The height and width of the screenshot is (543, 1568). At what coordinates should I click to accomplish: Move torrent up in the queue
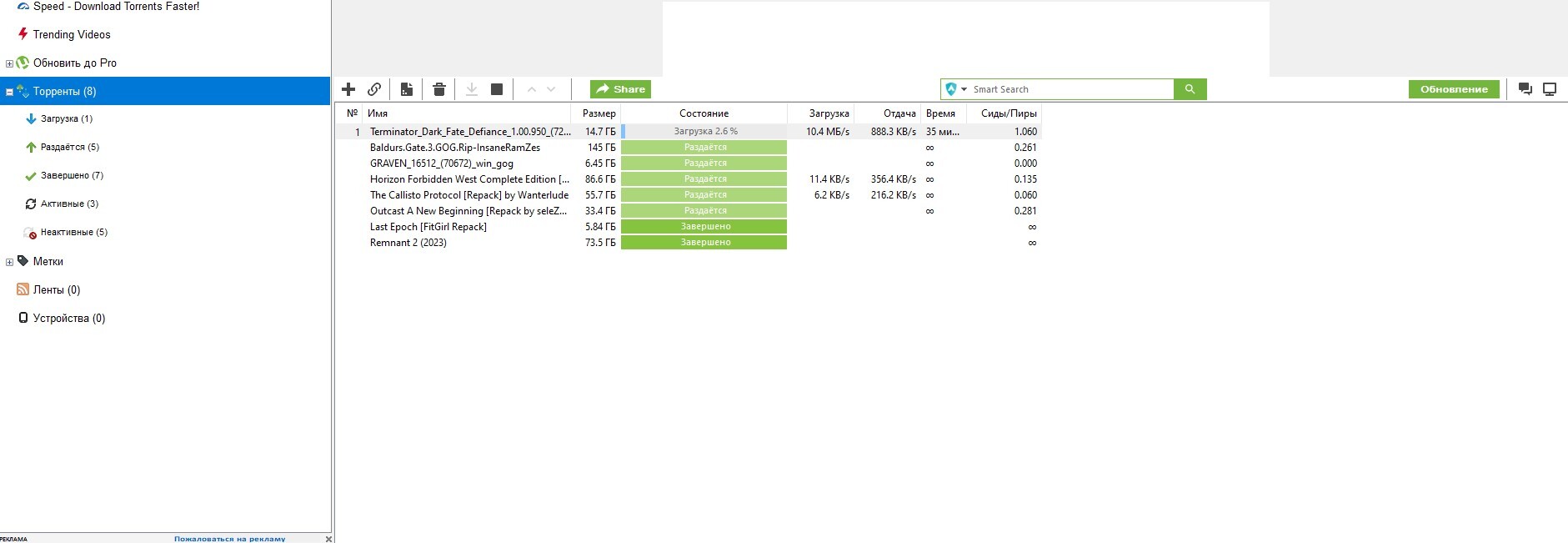532,89
